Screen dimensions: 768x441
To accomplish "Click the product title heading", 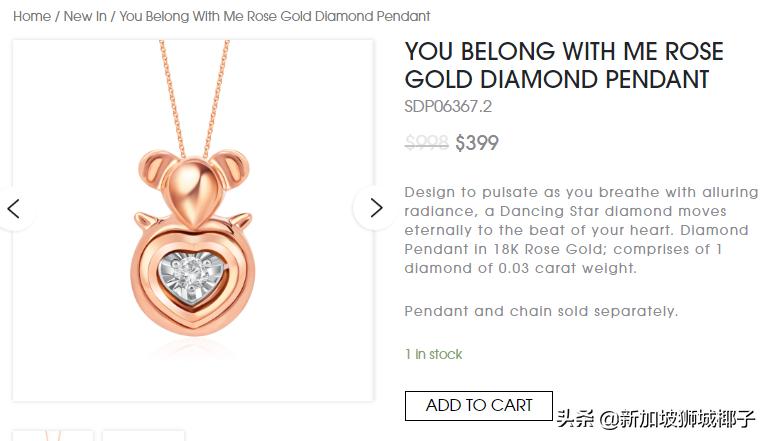I will 563,65.
